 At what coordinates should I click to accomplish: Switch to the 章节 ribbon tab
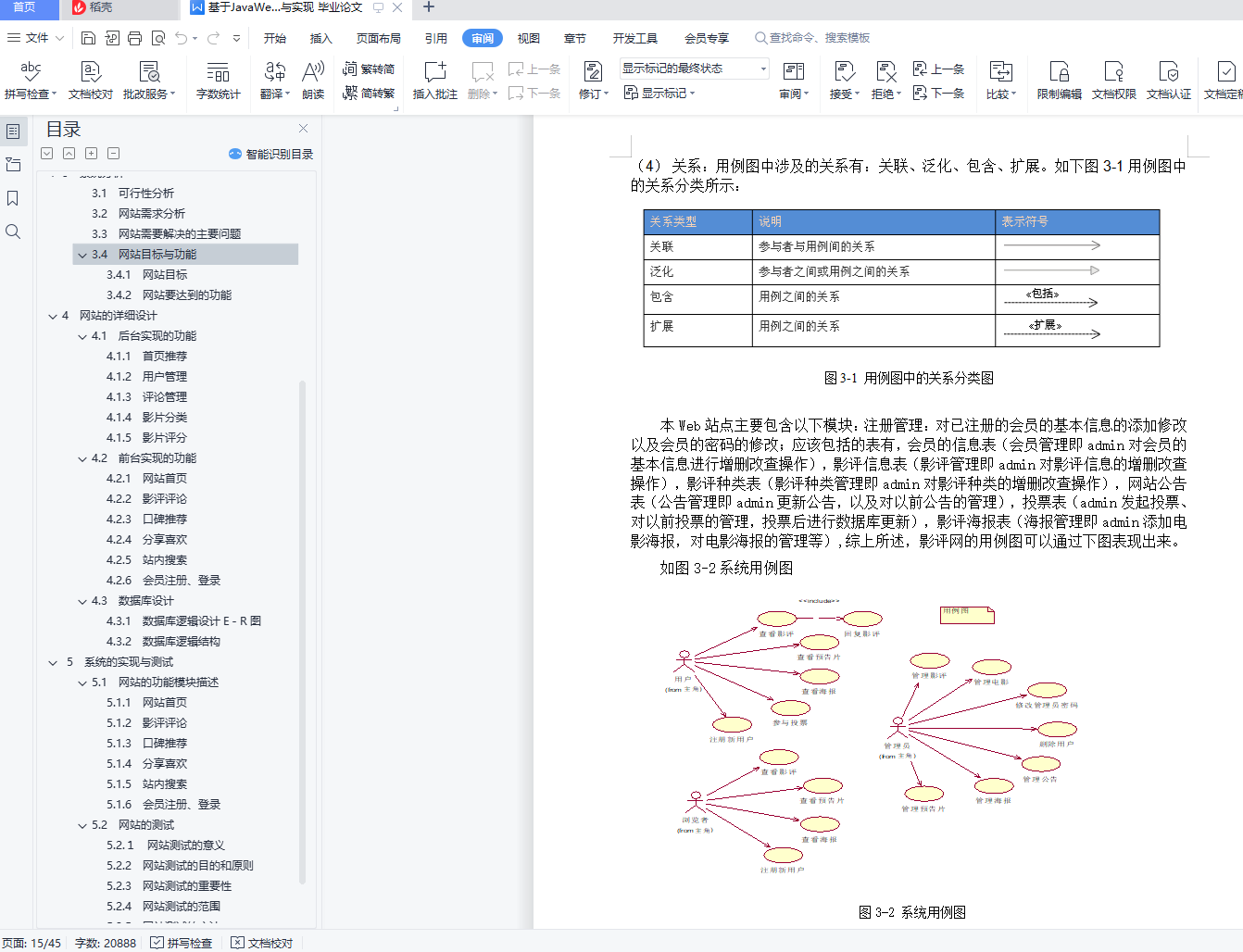pos(575,38)
